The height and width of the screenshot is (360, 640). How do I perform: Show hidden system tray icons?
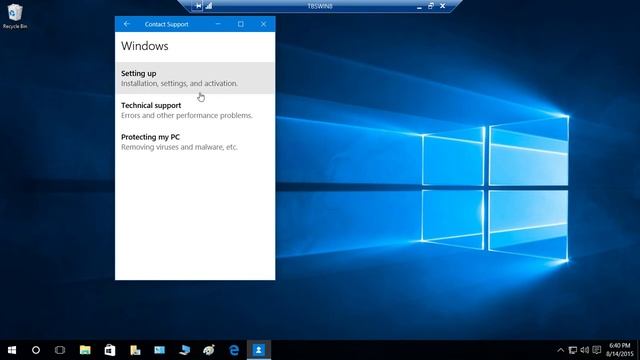(x=561, y=350)
